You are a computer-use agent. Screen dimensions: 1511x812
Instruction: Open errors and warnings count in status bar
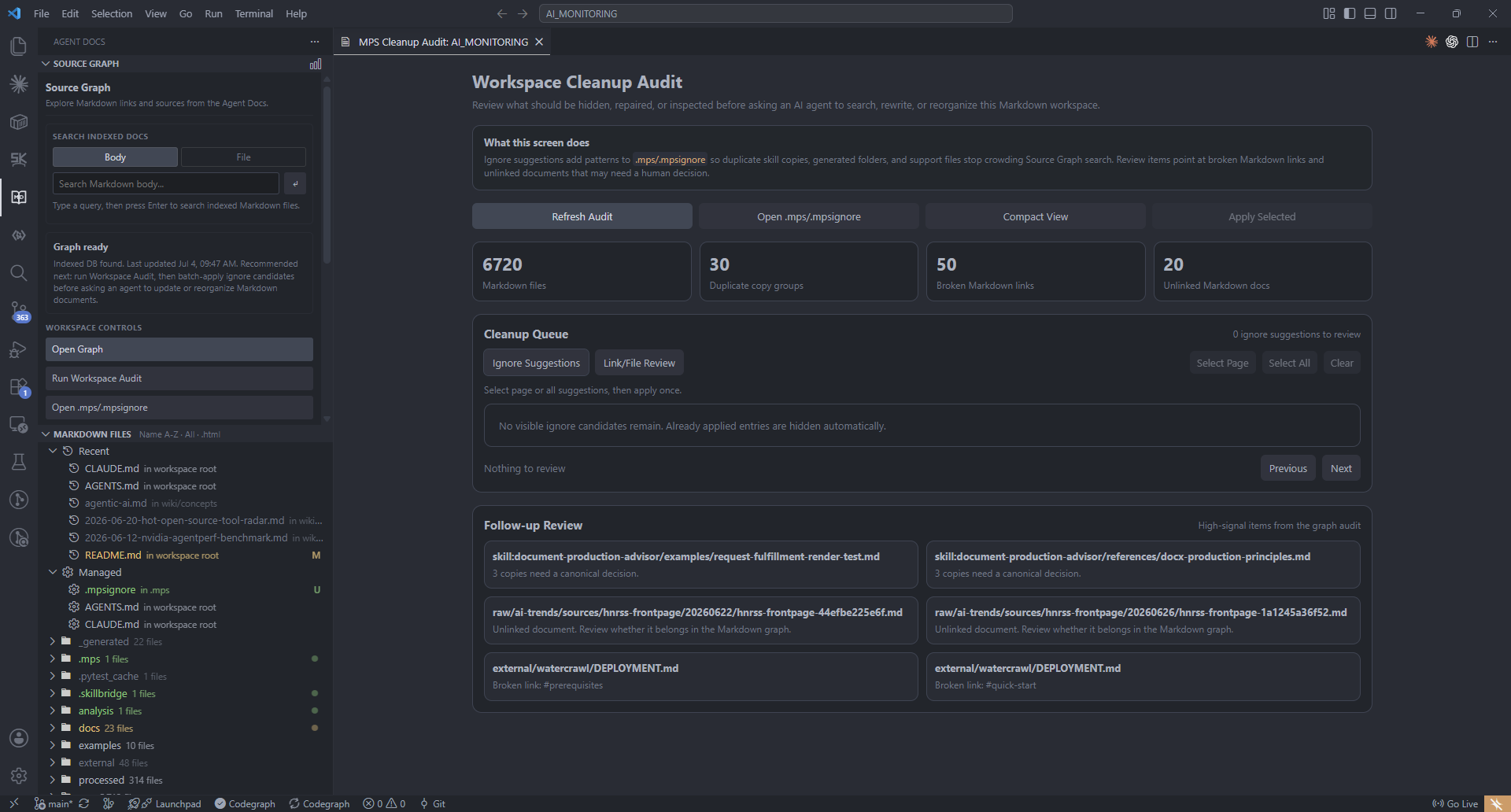384,803
